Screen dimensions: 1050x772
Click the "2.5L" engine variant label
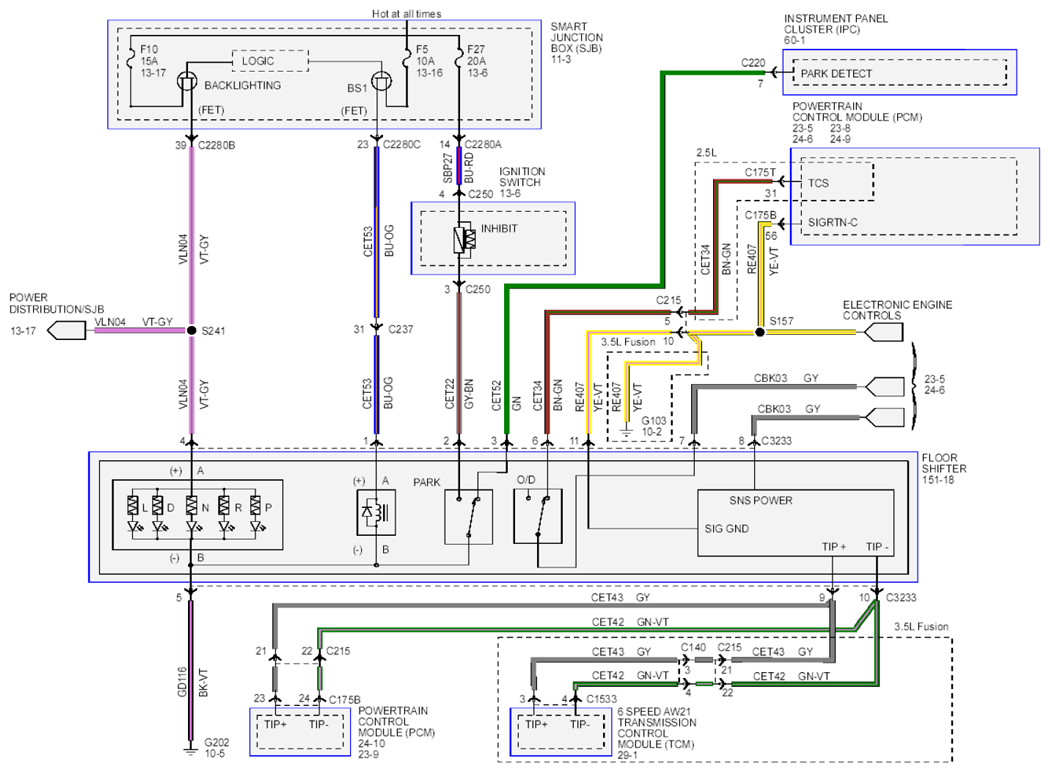(706, 153)
